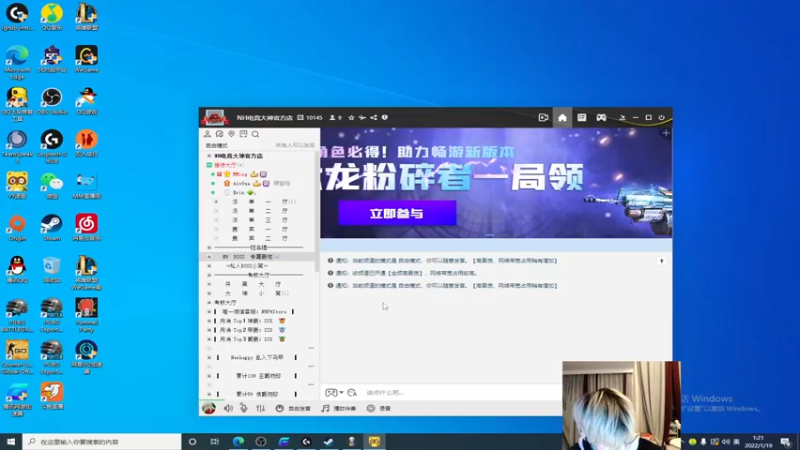
Task: Toggle 播放伴奏 accompaniment playback
Action: click(x=339, y=408)
